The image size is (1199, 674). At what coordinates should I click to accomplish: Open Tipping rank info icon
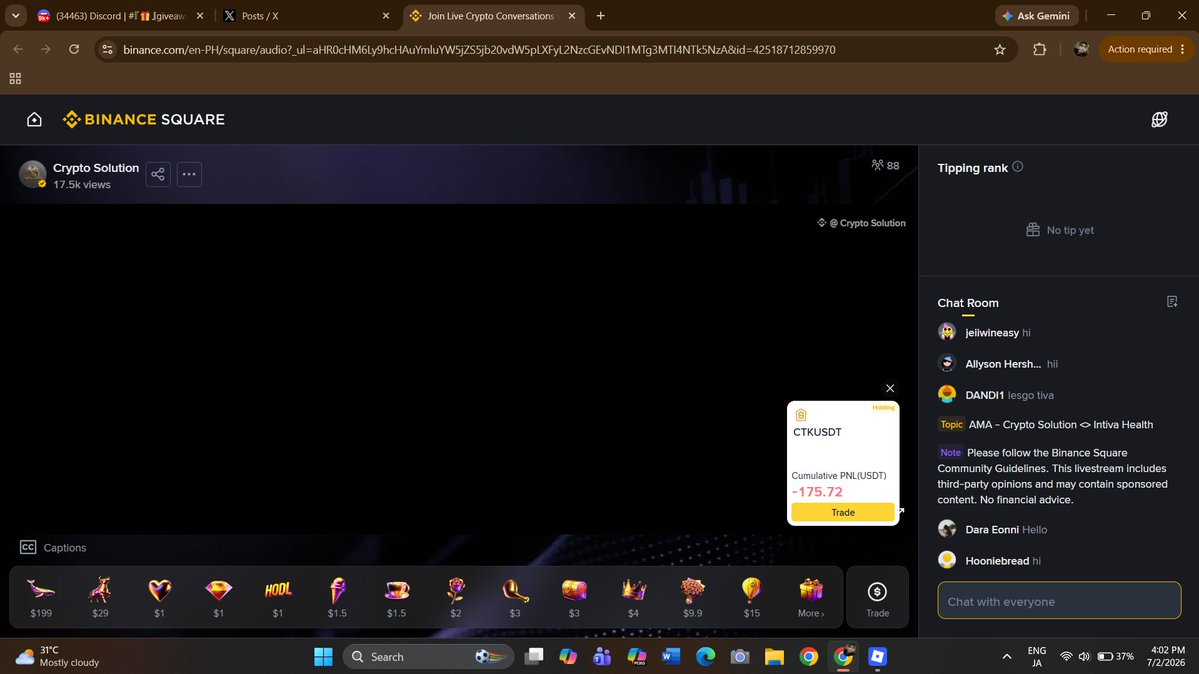click(x=1018, y=167)
